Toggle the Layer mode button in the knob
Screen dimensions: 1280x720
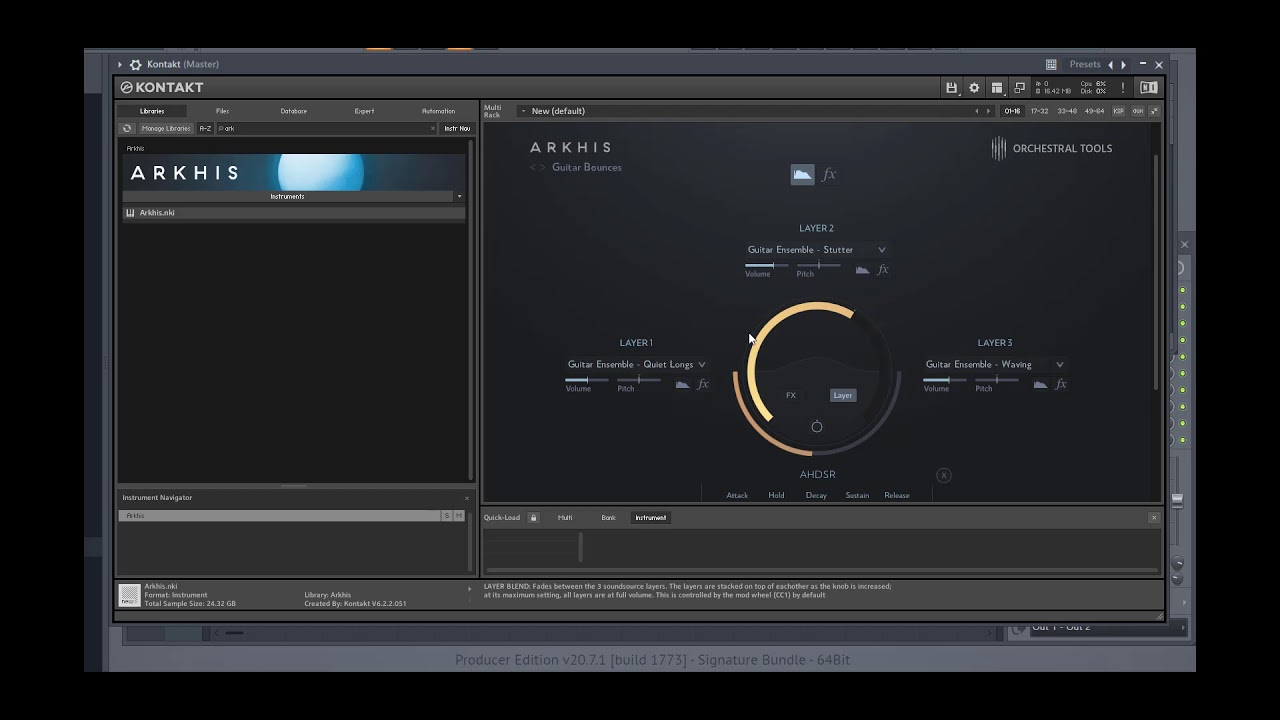click(x=843, y=395)
